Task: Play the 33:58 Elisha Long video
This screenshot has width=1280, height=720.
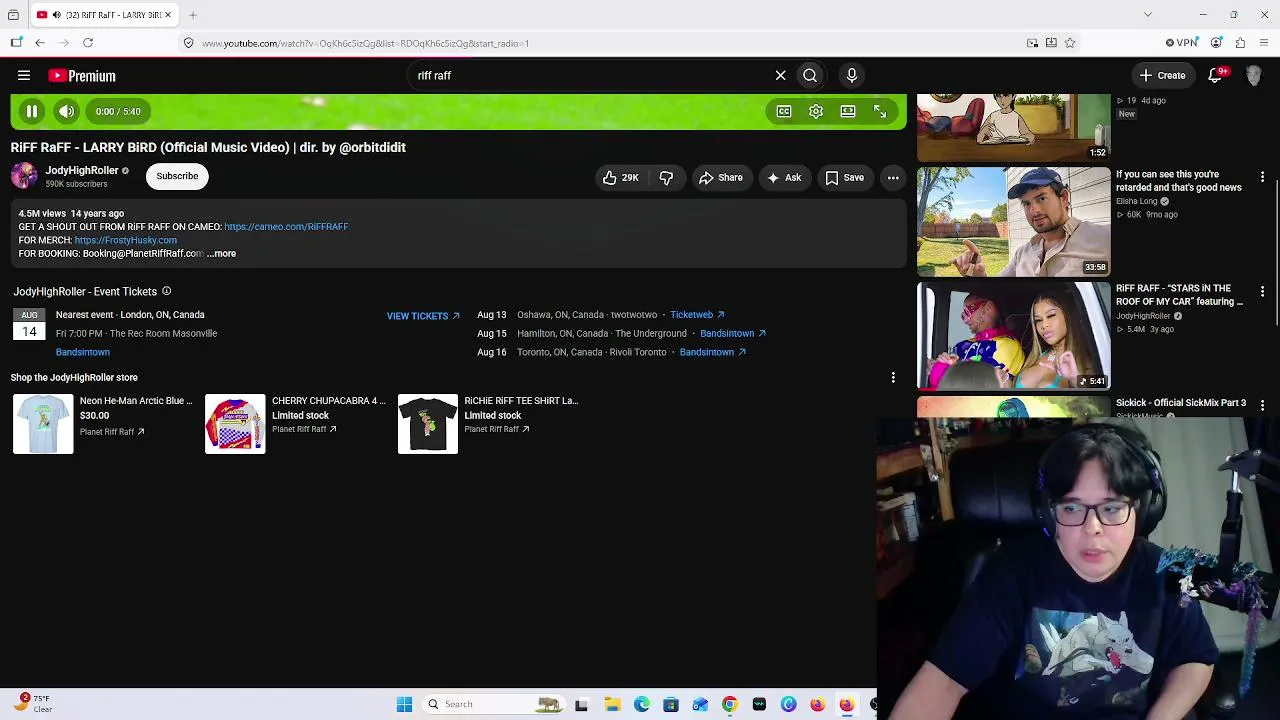Action: [x=1013, y=222]
